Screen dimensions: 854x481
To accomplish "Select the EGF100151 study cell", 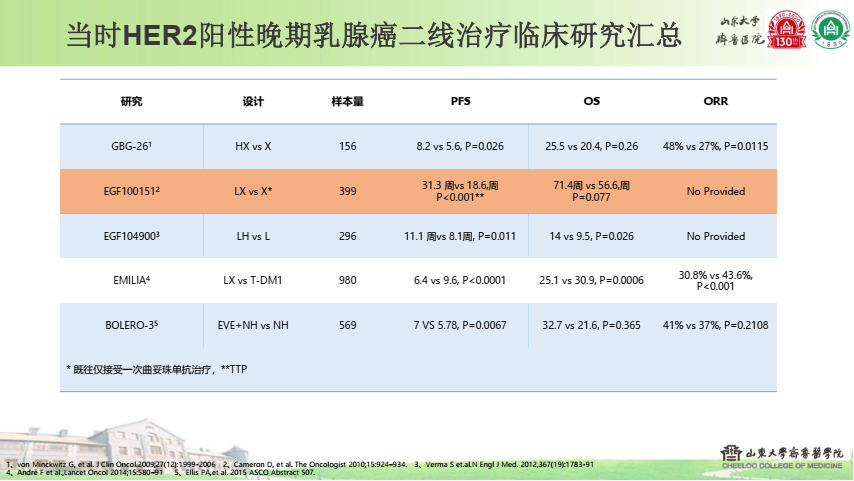I will (131, 191).
